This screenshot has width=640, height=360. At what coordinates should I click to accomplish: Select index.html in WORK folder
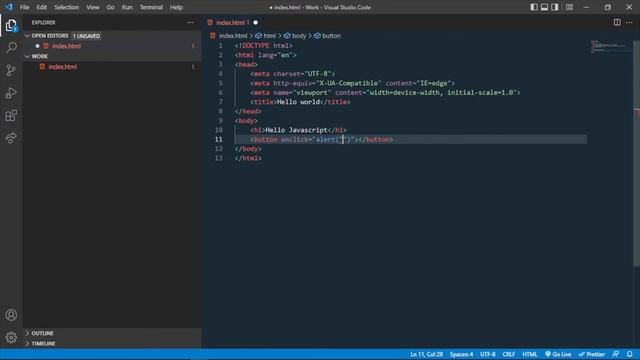[111, 67]
